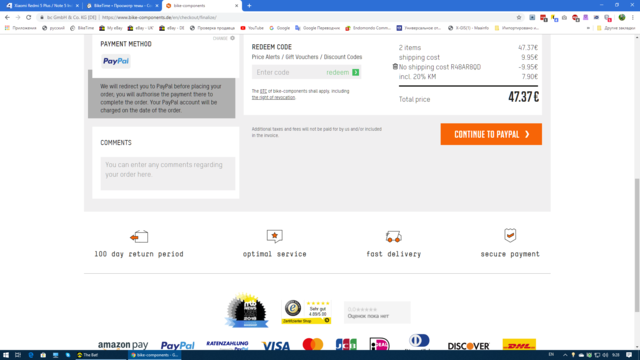This screenshot has width=640, height=360.
Task: Click the secure payment shield icon
Action: 510,235
